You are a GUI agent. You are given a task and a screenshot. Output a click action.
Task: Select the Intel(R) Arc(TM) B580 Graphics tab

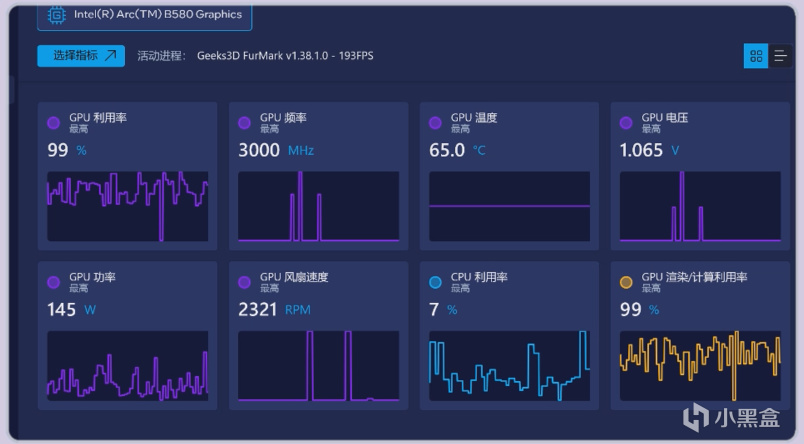tap(145, 15)
